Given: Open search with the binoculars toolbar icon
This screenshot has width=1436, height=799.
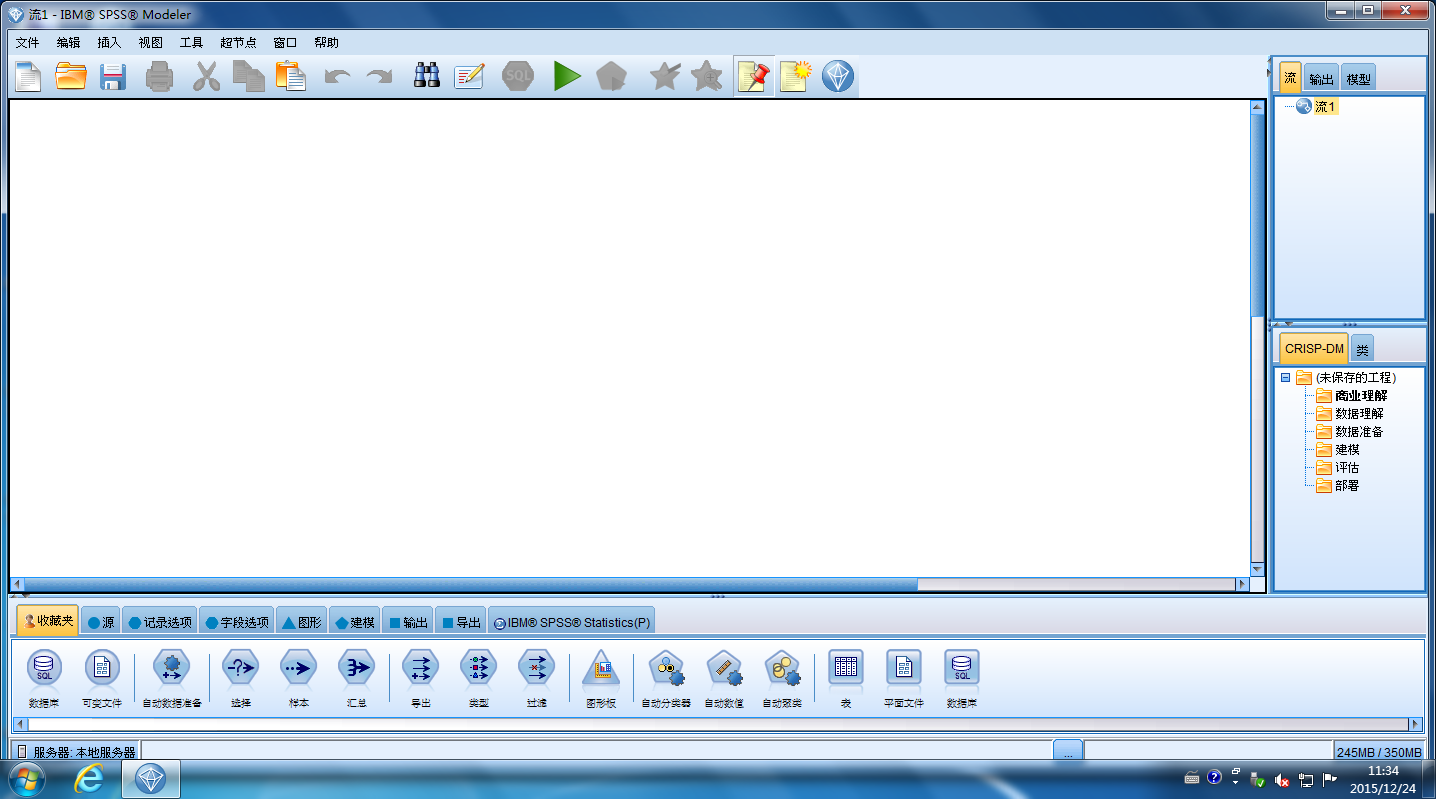Looking at the screenshot, I should pyautogui.click(x=426, y=76).
